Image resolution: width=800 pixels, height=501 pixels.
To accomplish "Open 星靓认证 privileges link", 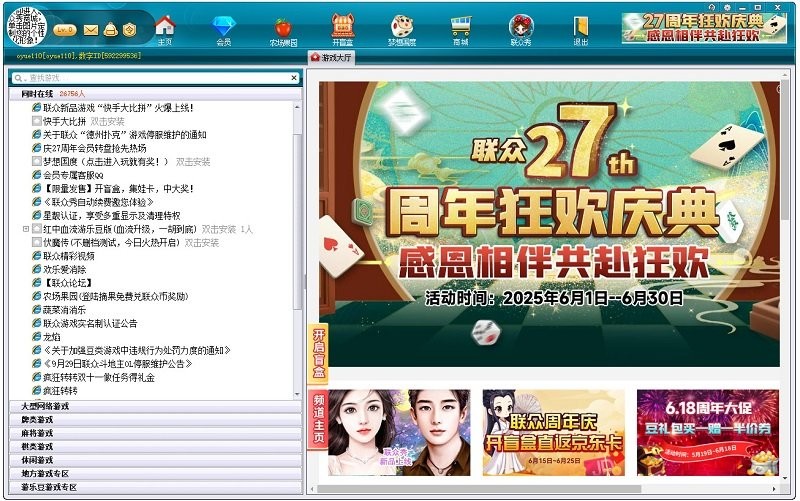I will pos(107,216).
